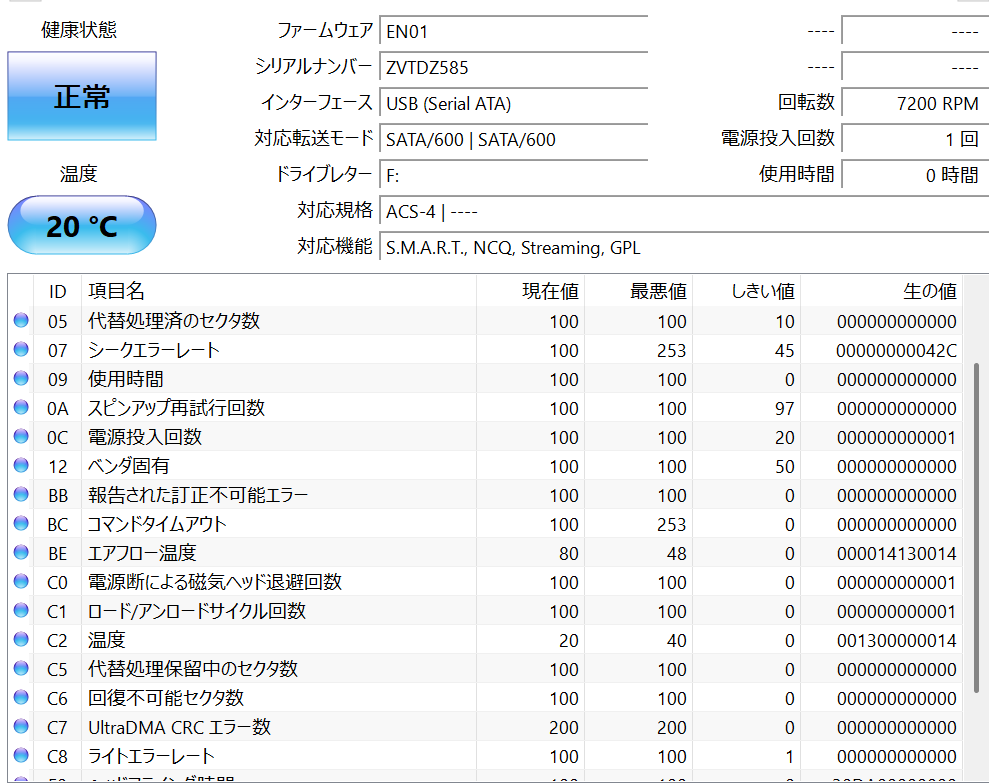Click the interface field USB (Serial ATA)

pyautogui.click(x=513, y=103)
